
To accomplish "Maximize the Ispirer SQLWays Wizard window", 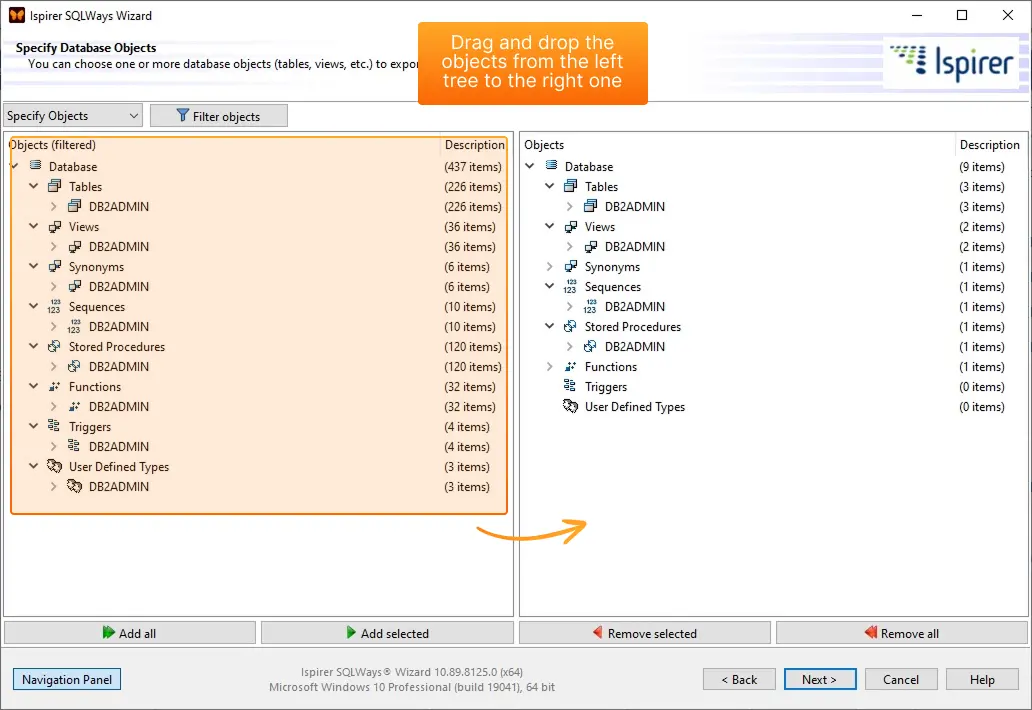I will pos(962,15).
